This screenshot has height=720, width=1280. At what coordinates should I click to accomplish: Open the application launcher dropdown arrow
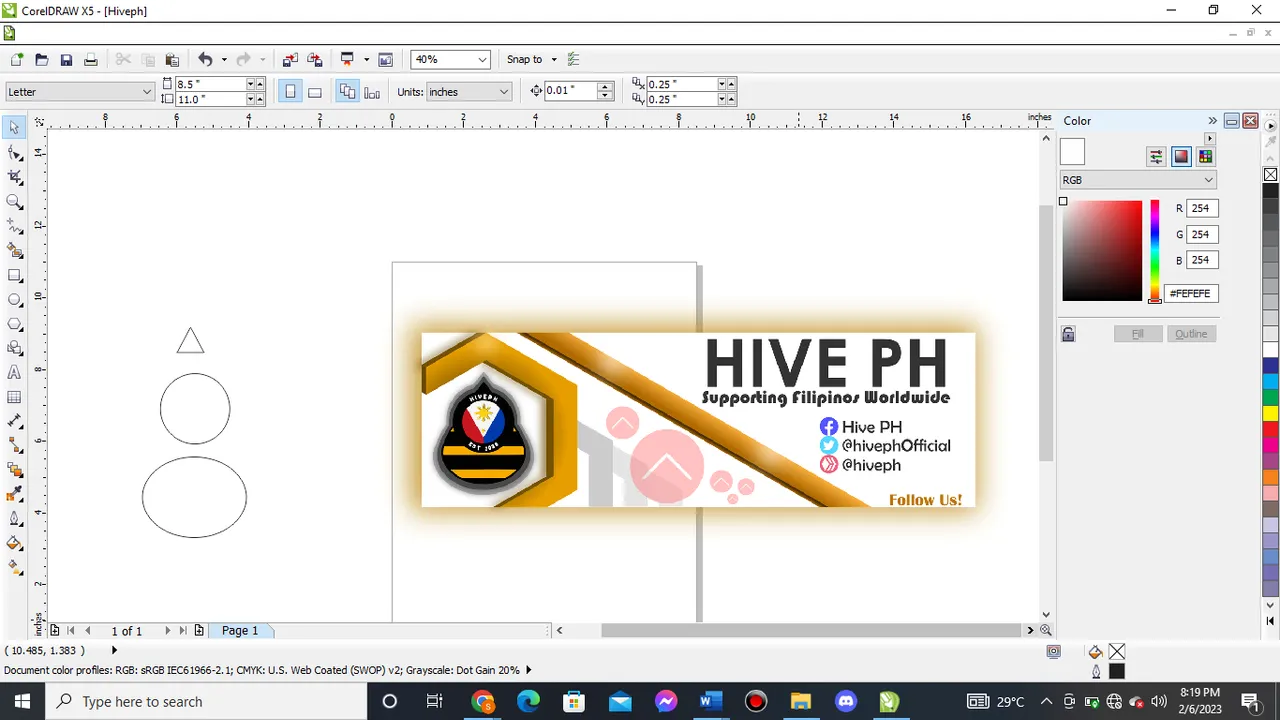[x=367, y=60]
